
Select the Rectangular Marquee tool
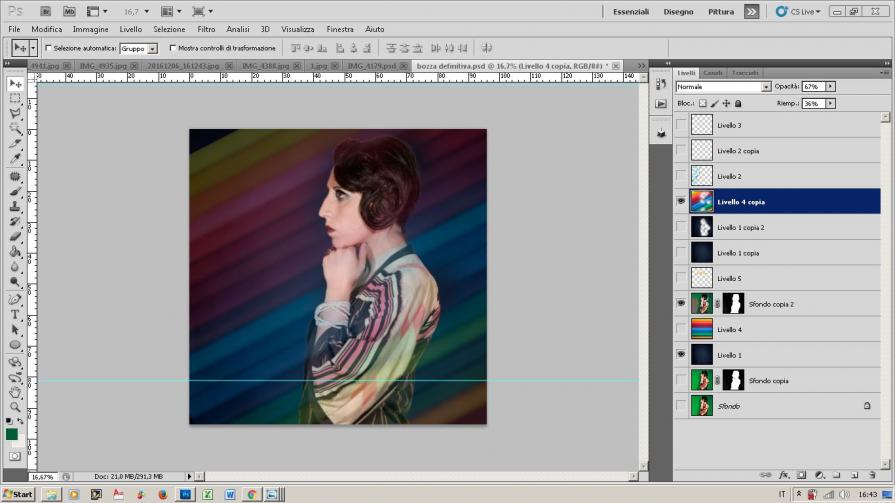15,99
